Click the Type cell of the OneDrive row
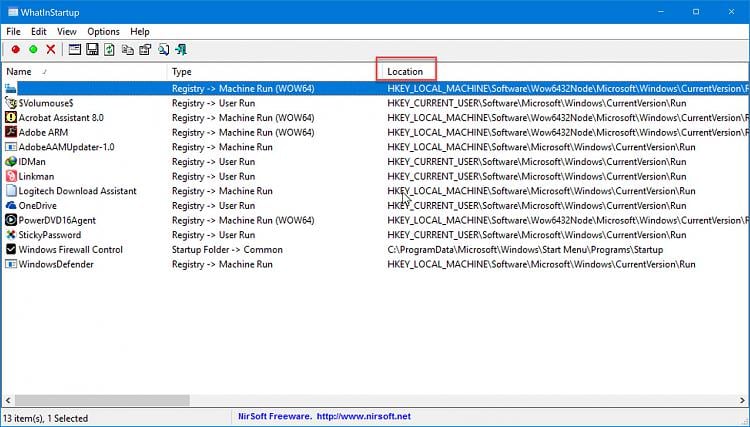 213,206
